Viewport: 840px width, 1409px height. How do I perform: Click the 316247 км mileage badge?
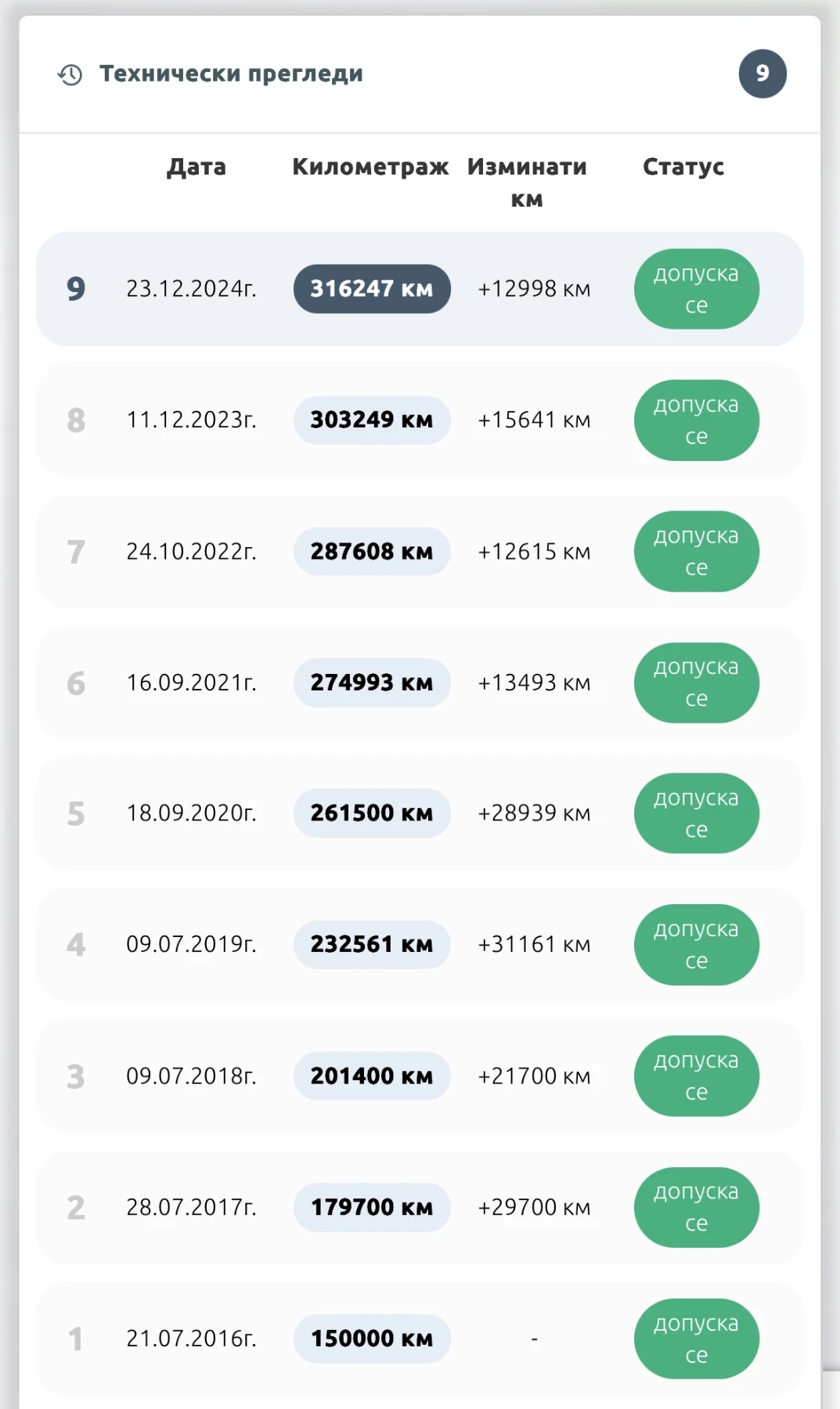pos(372,289)
